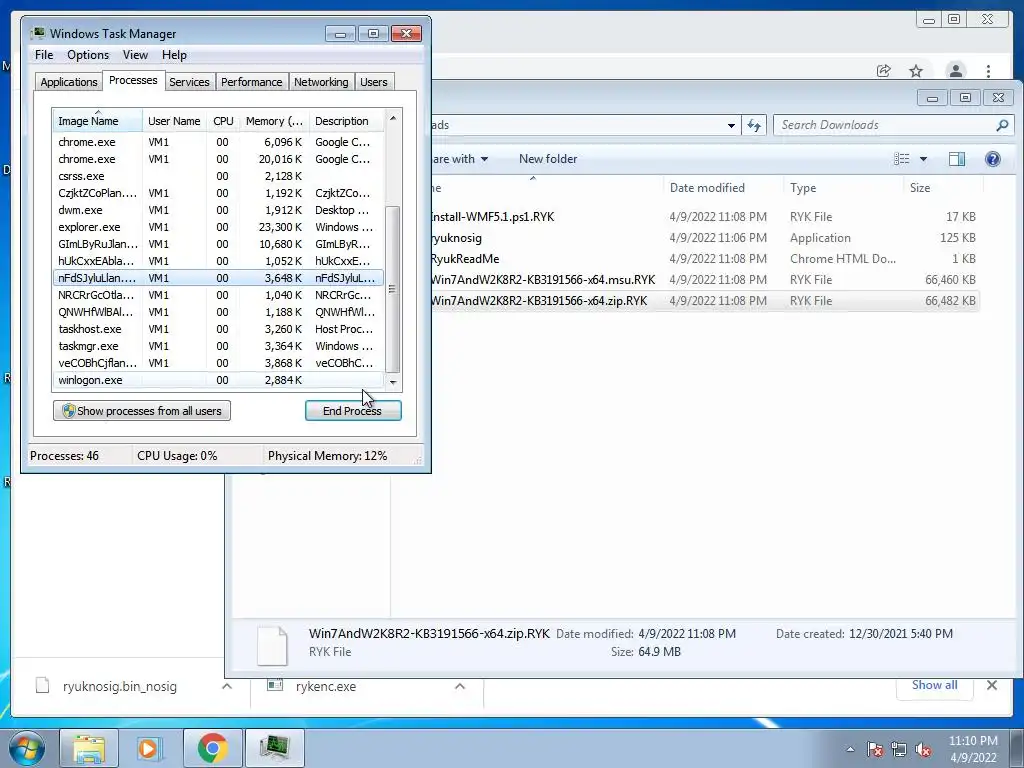Click New folder in the Explorer toolbar
Image resolution: width=1024 pixels, height=768 pixels.
(x=548, y=159)
